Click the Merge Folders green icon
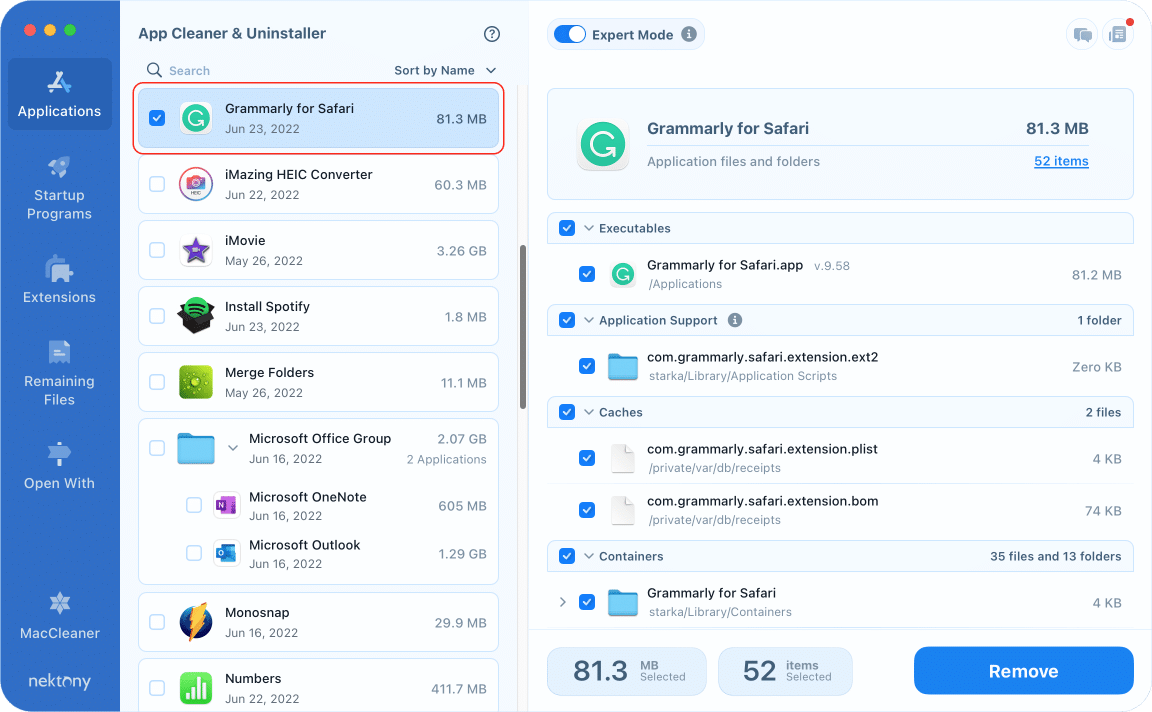 point(196,382)
